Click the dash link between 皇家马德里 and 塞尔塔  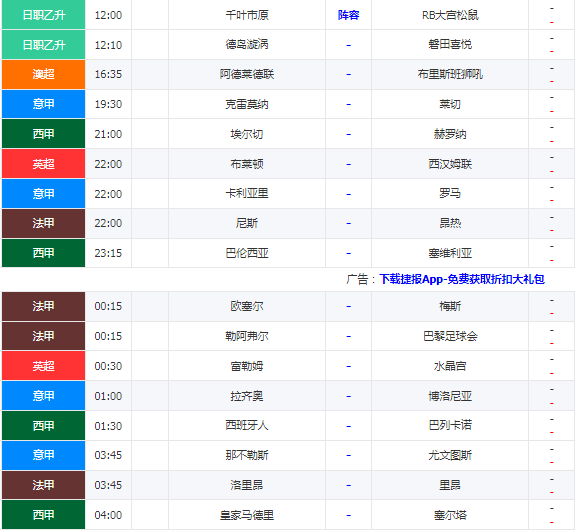(348, 516)
